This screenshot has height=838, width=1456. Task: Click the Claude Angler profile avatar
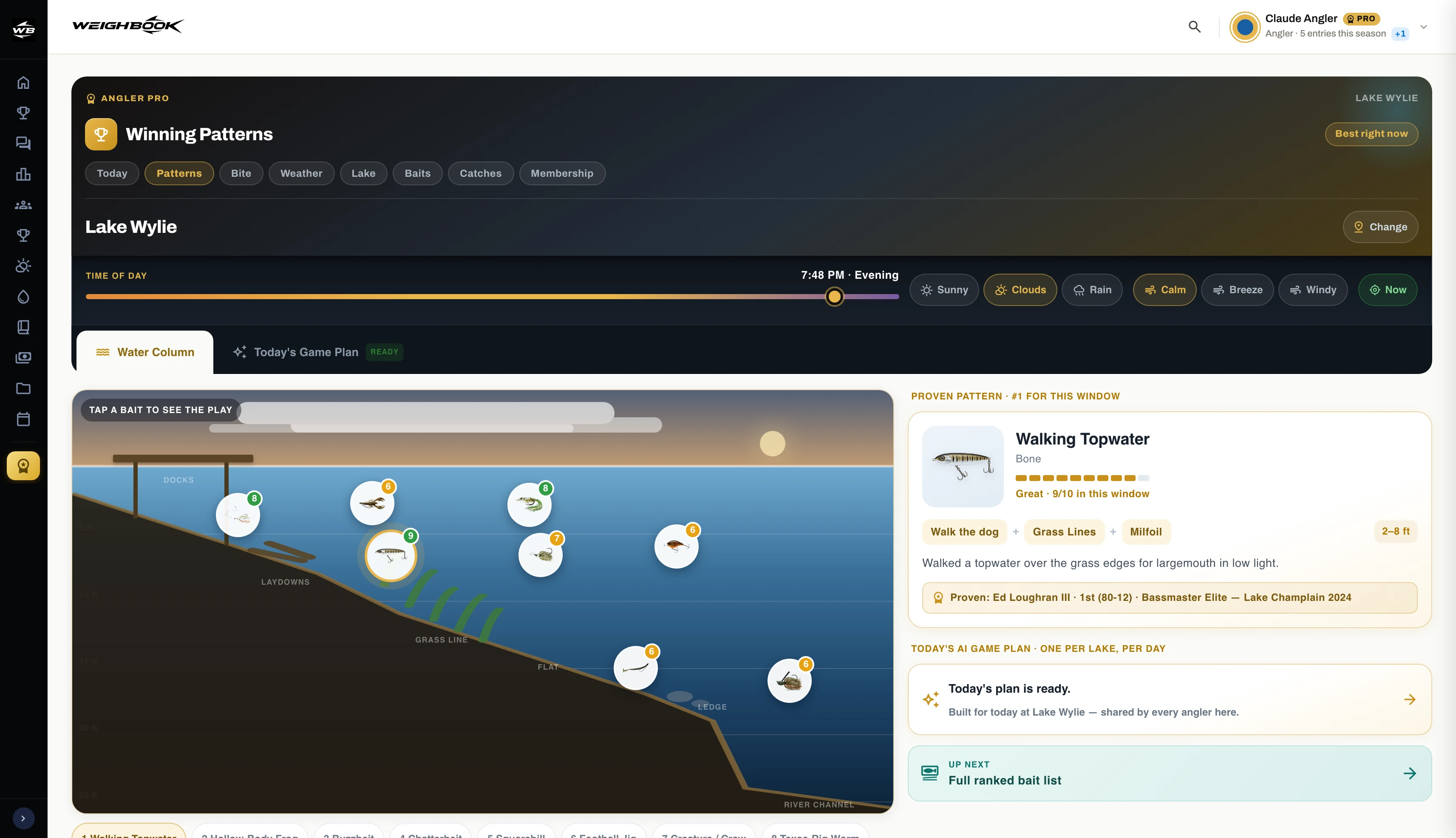(x=1245, y=27)
